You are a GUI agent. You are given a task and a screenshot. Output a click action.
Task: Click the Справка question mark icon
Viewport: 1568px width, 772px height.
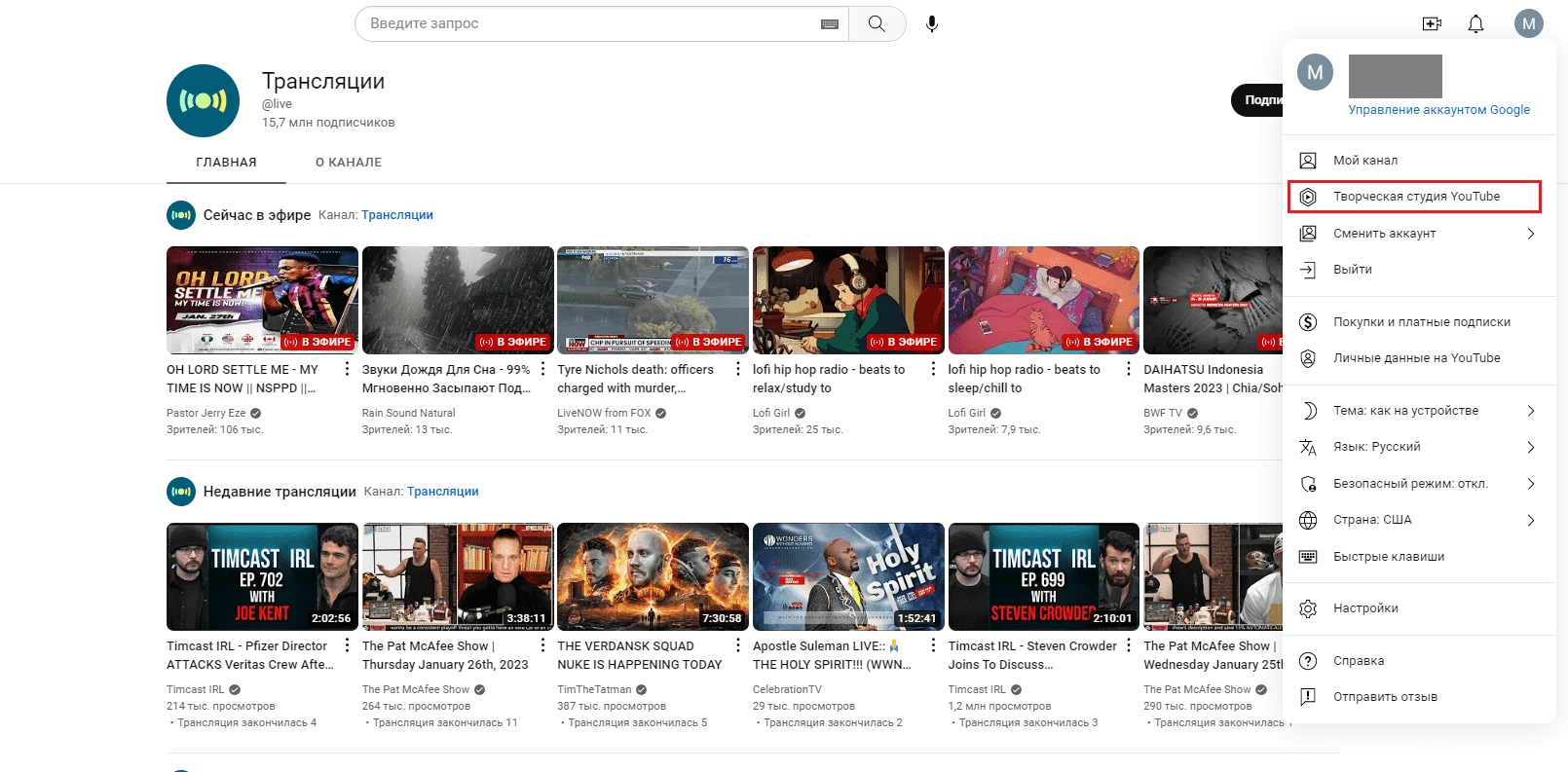(1309, 661)
